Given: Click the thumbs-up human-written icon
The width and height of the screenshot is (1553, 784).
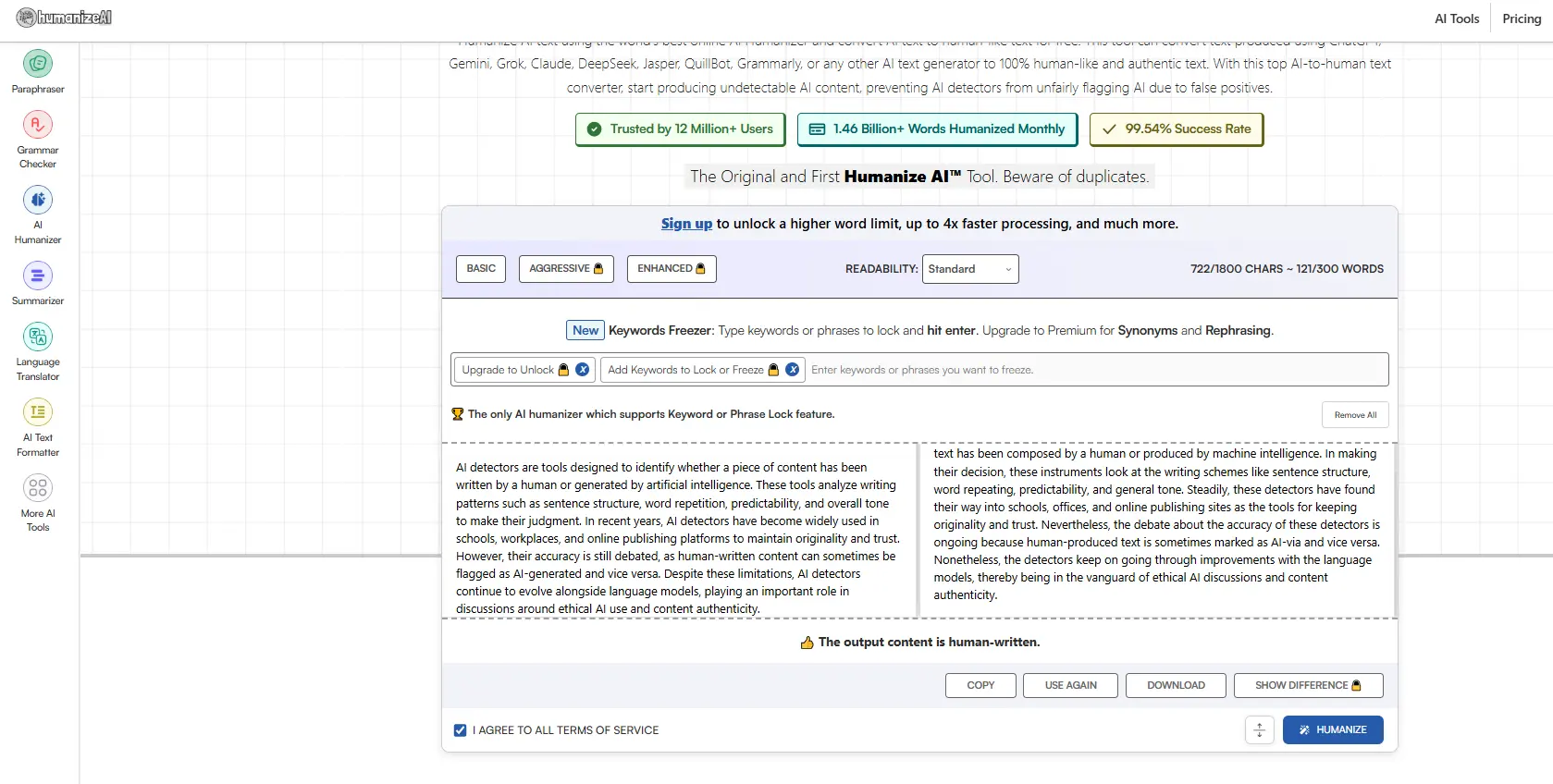Looking at the screenshot, I should pos(807,643).
